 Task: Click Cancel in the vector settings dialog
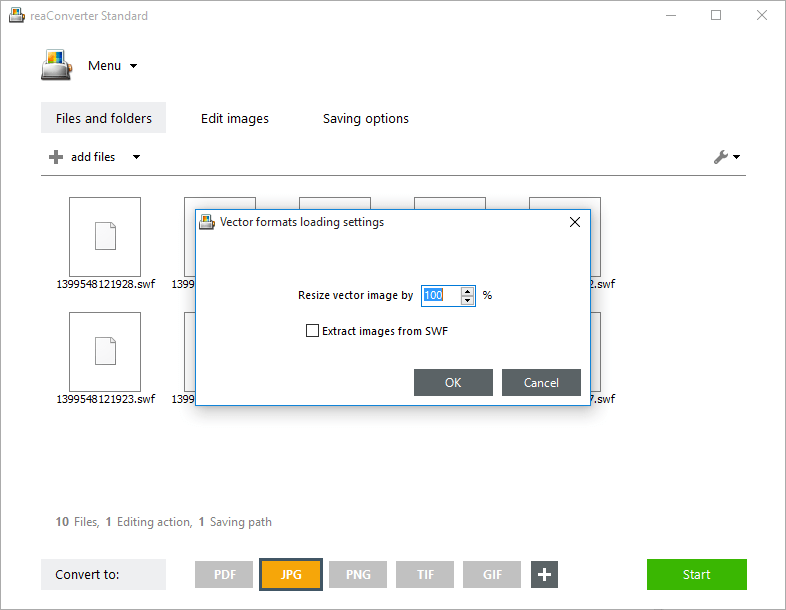point(541,382)
